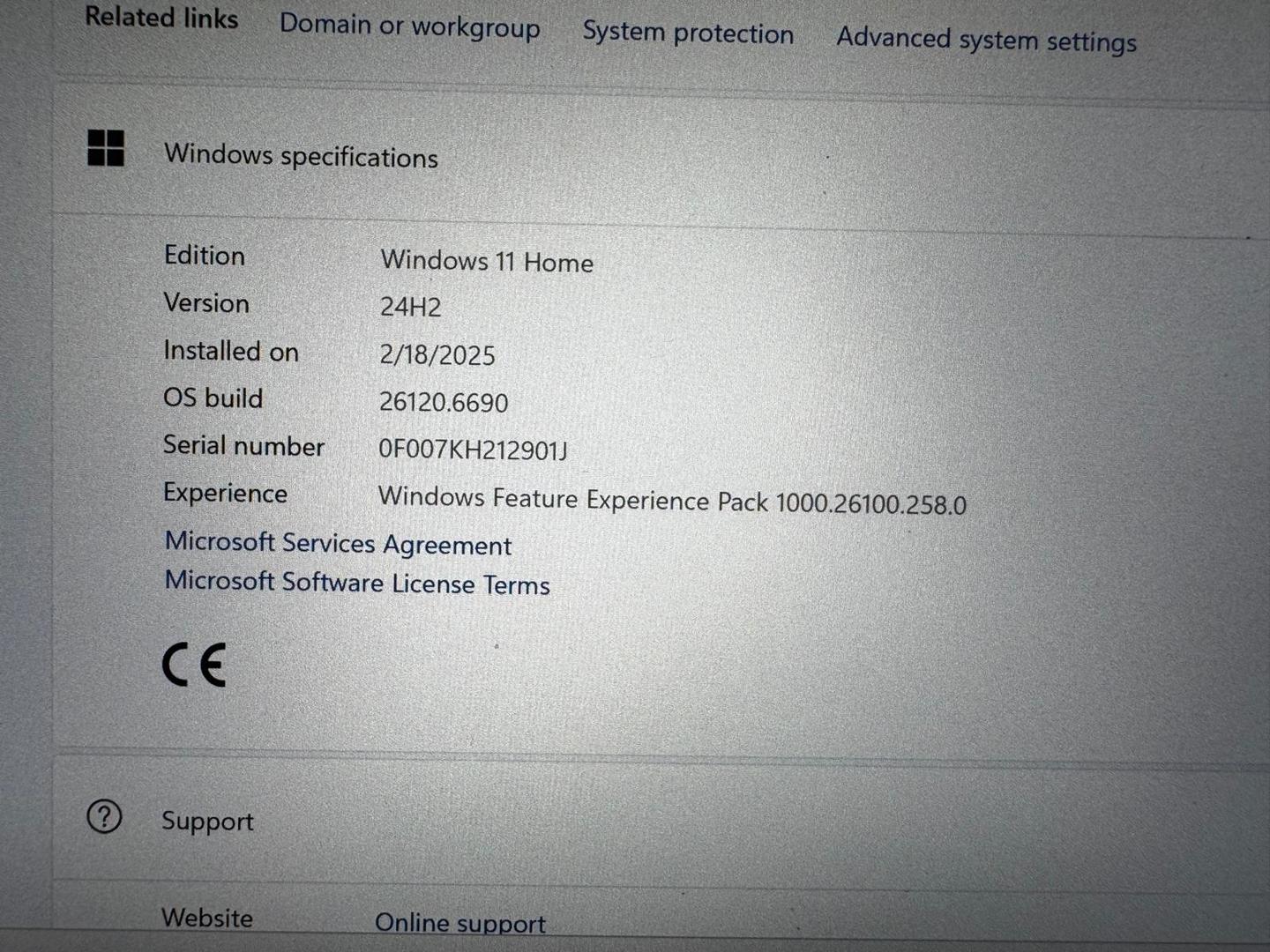The image size is (1270, 952).
Task: Select the Version value 24H2
Action: point(410,307)
